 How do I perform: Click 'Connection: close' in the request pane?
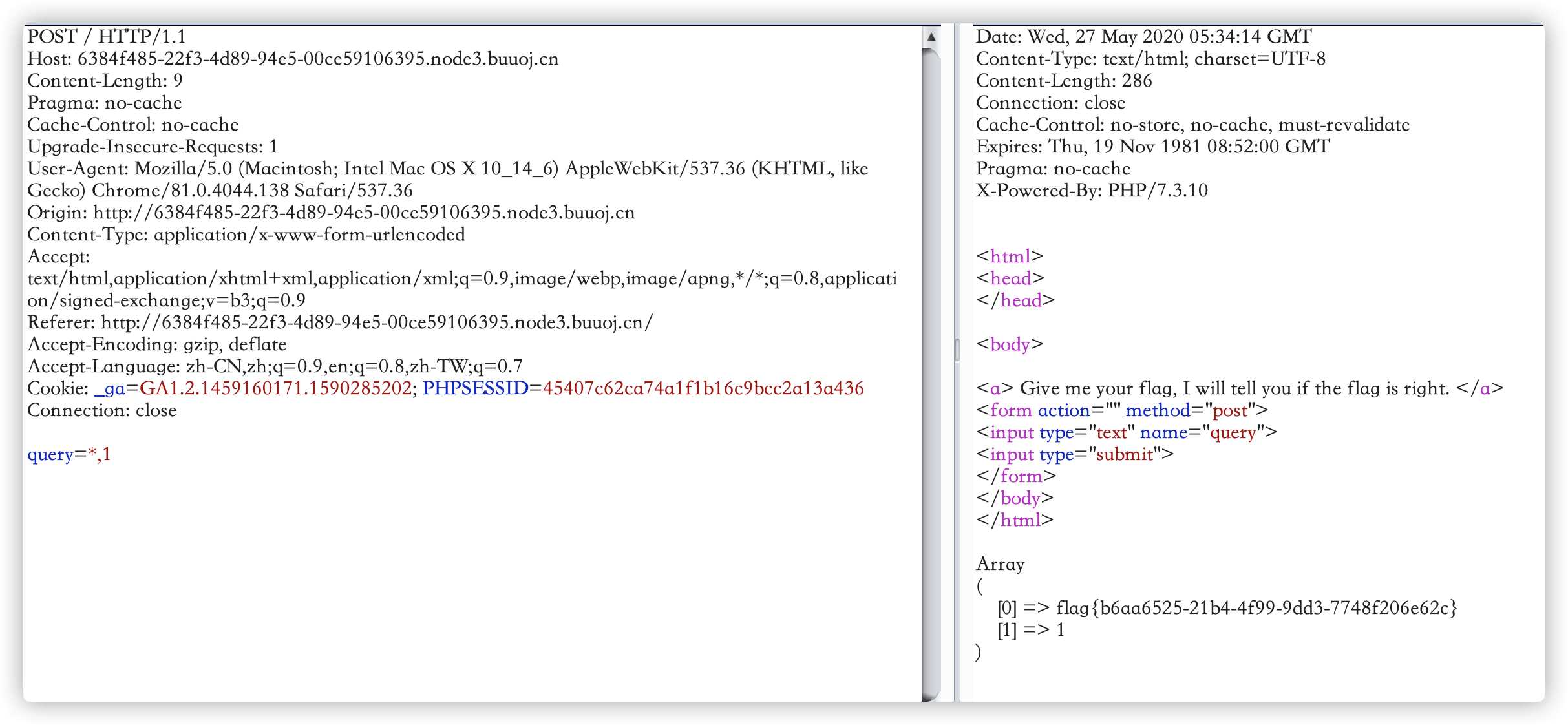[102, 410]
